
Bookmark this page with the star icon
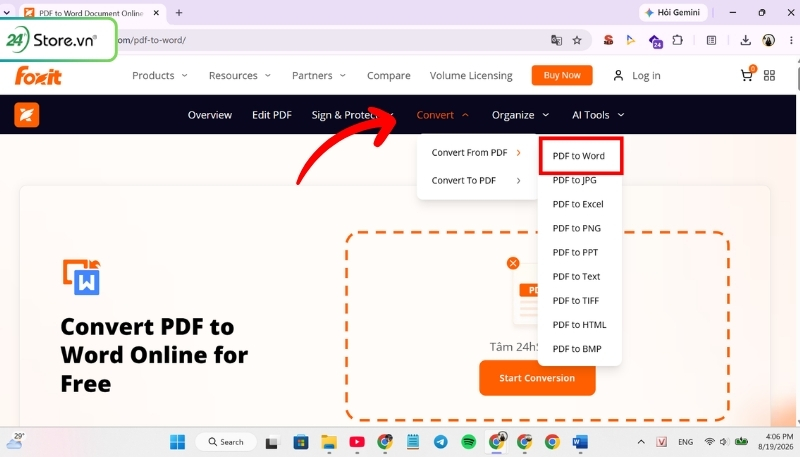tap(577, 40)
